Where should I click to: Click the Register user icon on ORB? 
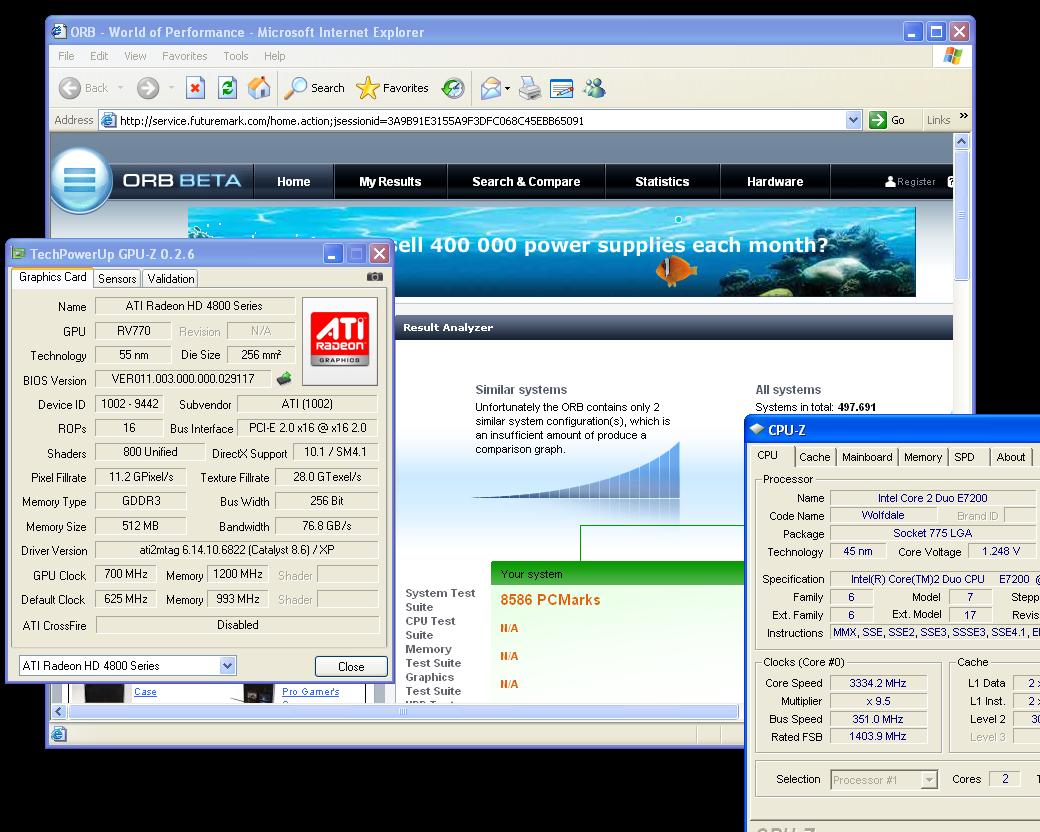[890, 181]
